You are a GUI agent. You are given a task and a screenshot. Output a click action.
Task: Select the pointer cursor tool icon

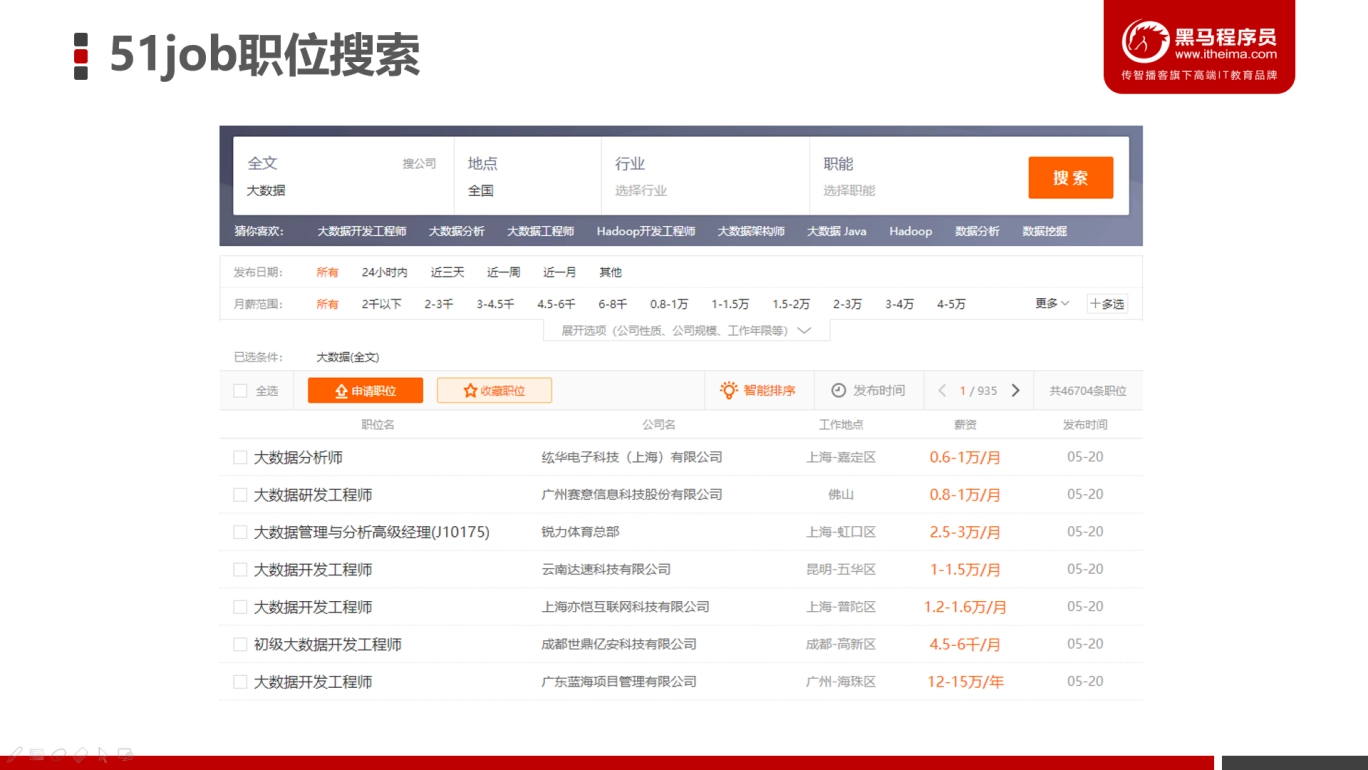point(103,754)
